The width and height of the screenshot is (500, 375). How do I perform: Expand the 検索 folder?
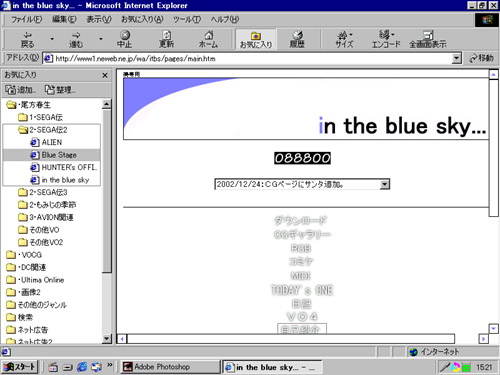tap(19, 317)
